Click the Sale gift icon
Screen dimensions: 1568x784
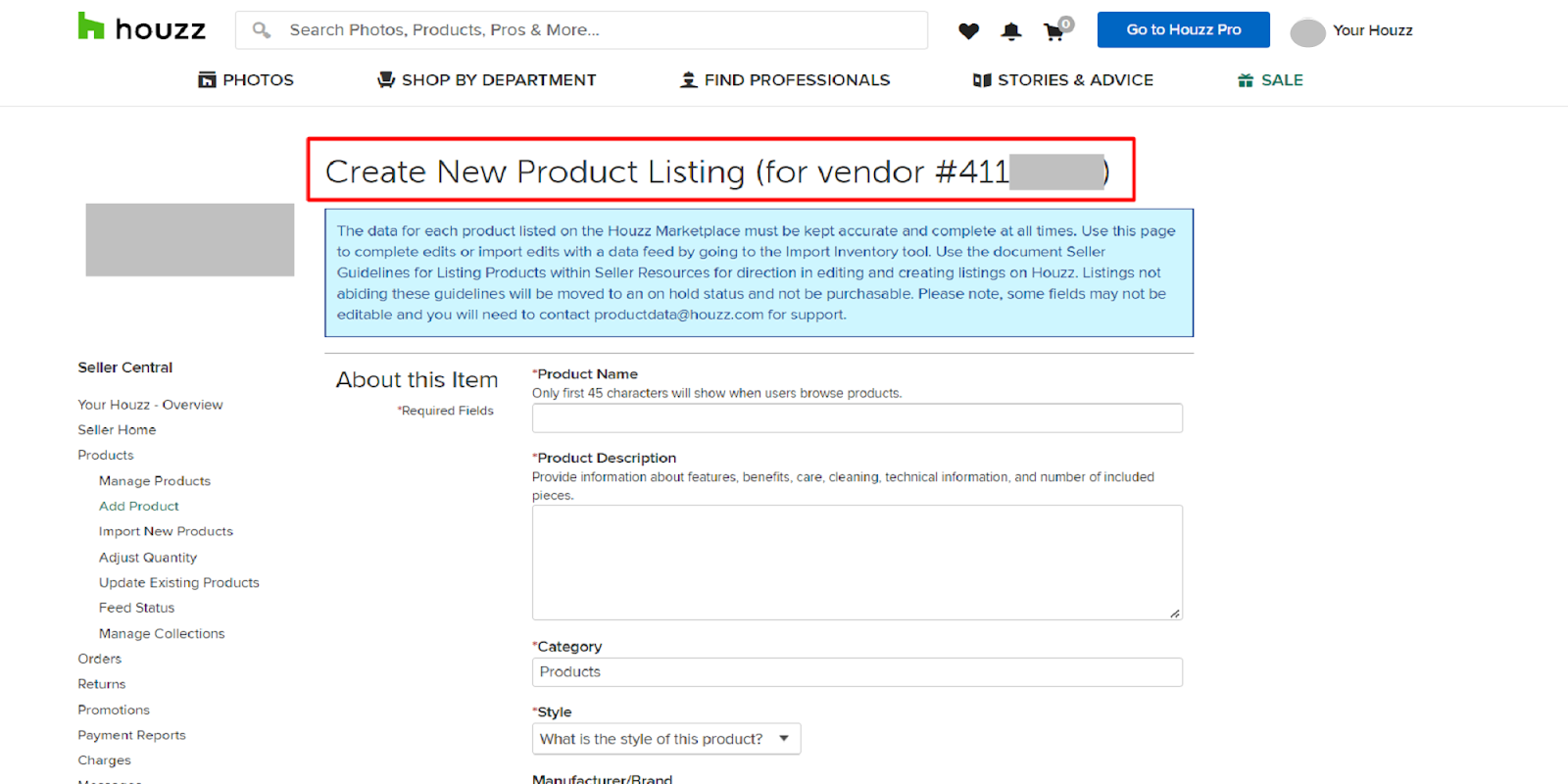point(1246,80)
